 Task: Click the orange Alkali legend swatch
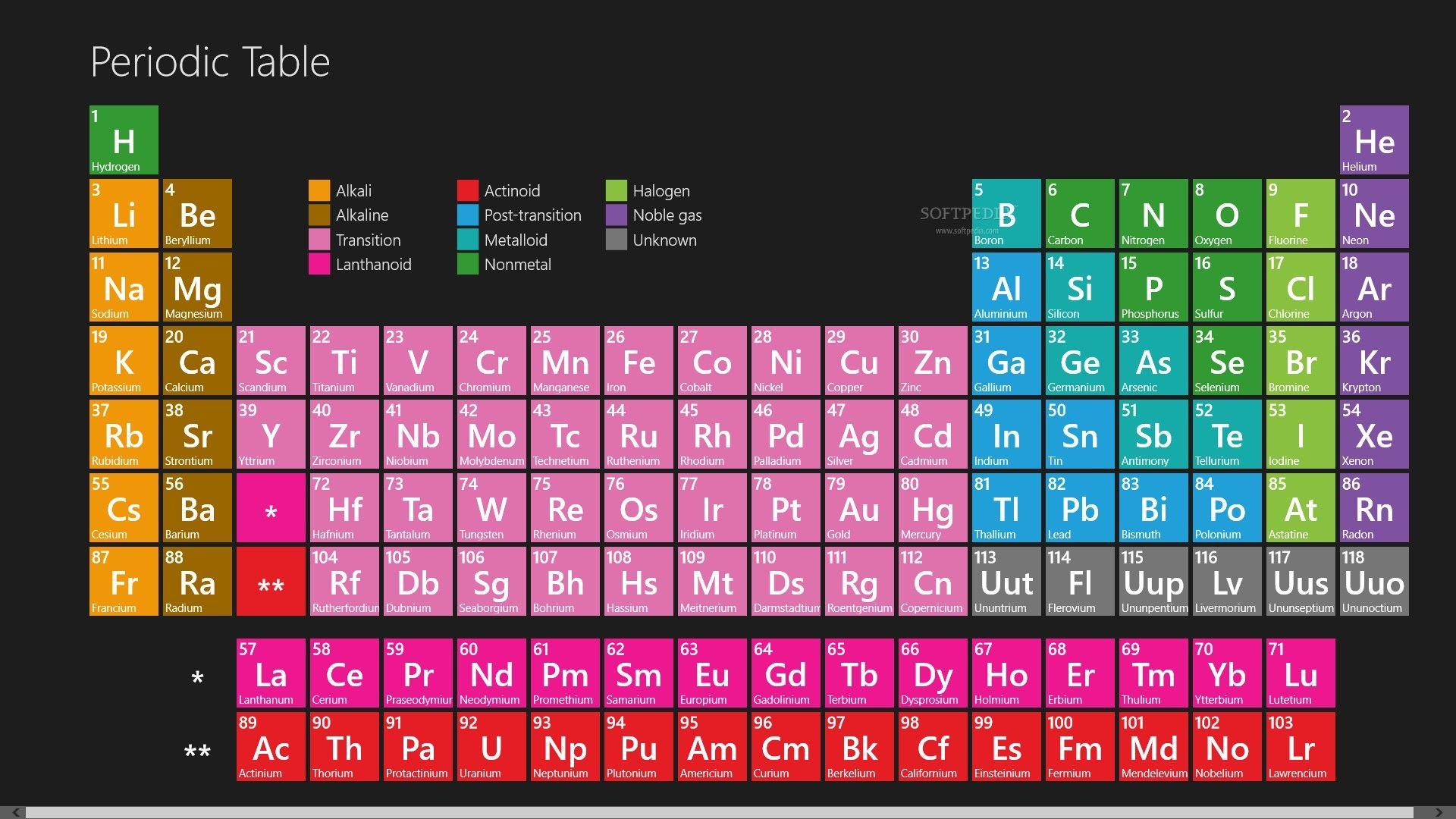[x=319, y=190]
